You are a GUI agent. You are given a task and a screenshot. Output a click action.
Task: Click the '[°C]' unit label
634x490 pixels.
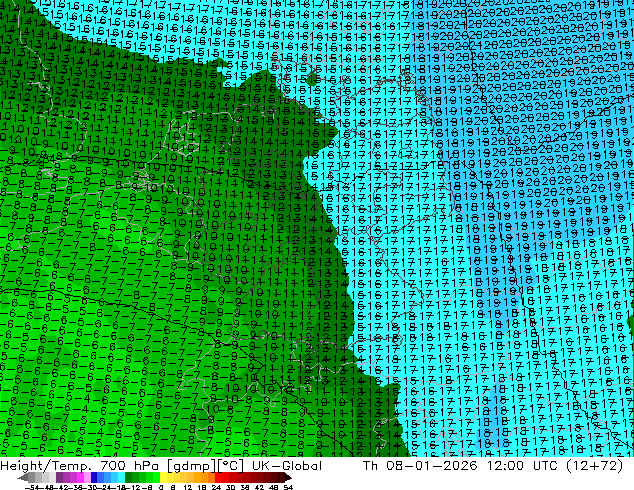pyautogui.click(x=231, y=466)
